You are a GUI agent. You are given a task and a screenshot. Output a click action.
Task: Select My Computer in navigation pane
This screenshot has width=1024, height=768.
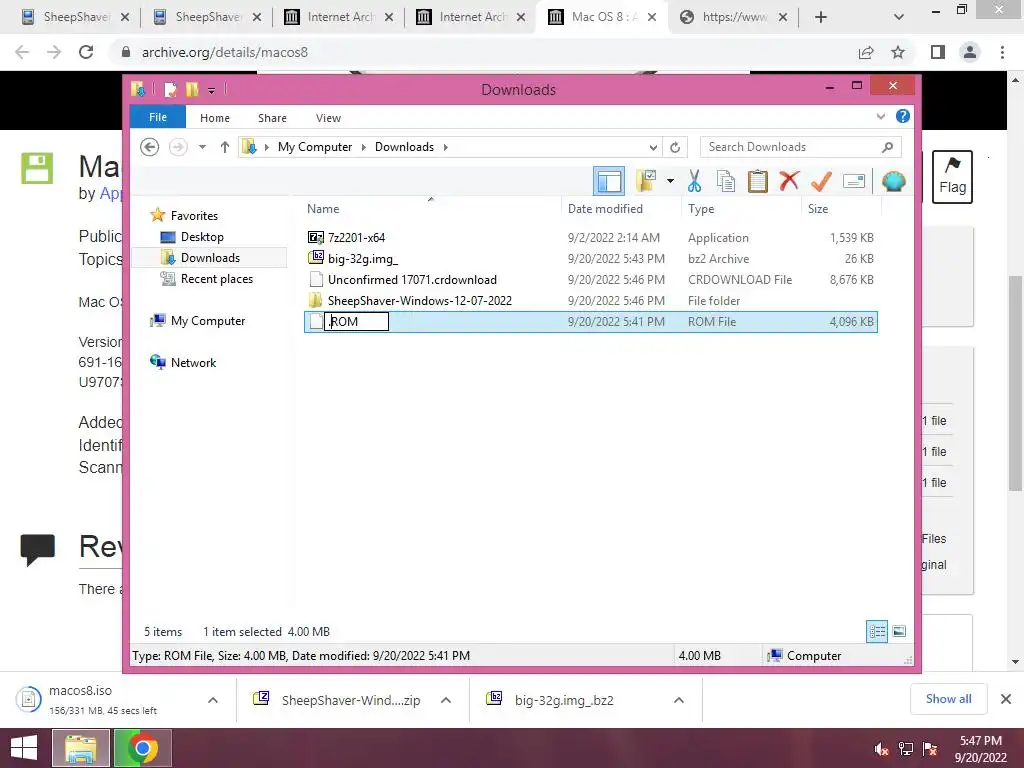tap(208, 321)
